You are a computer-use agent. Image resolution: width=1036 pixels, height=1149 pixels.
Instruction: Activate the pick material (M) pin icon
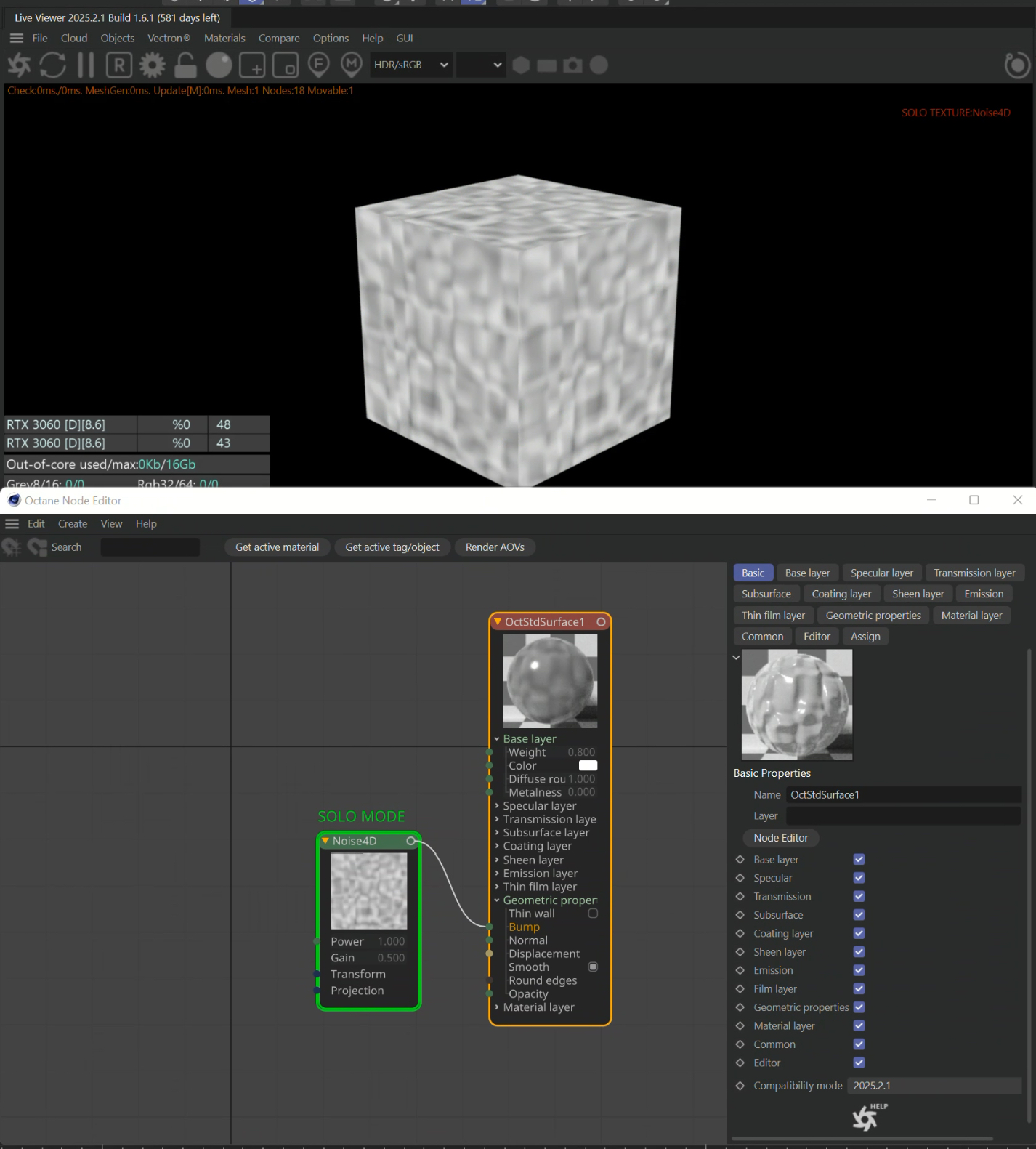coord(352,65)
